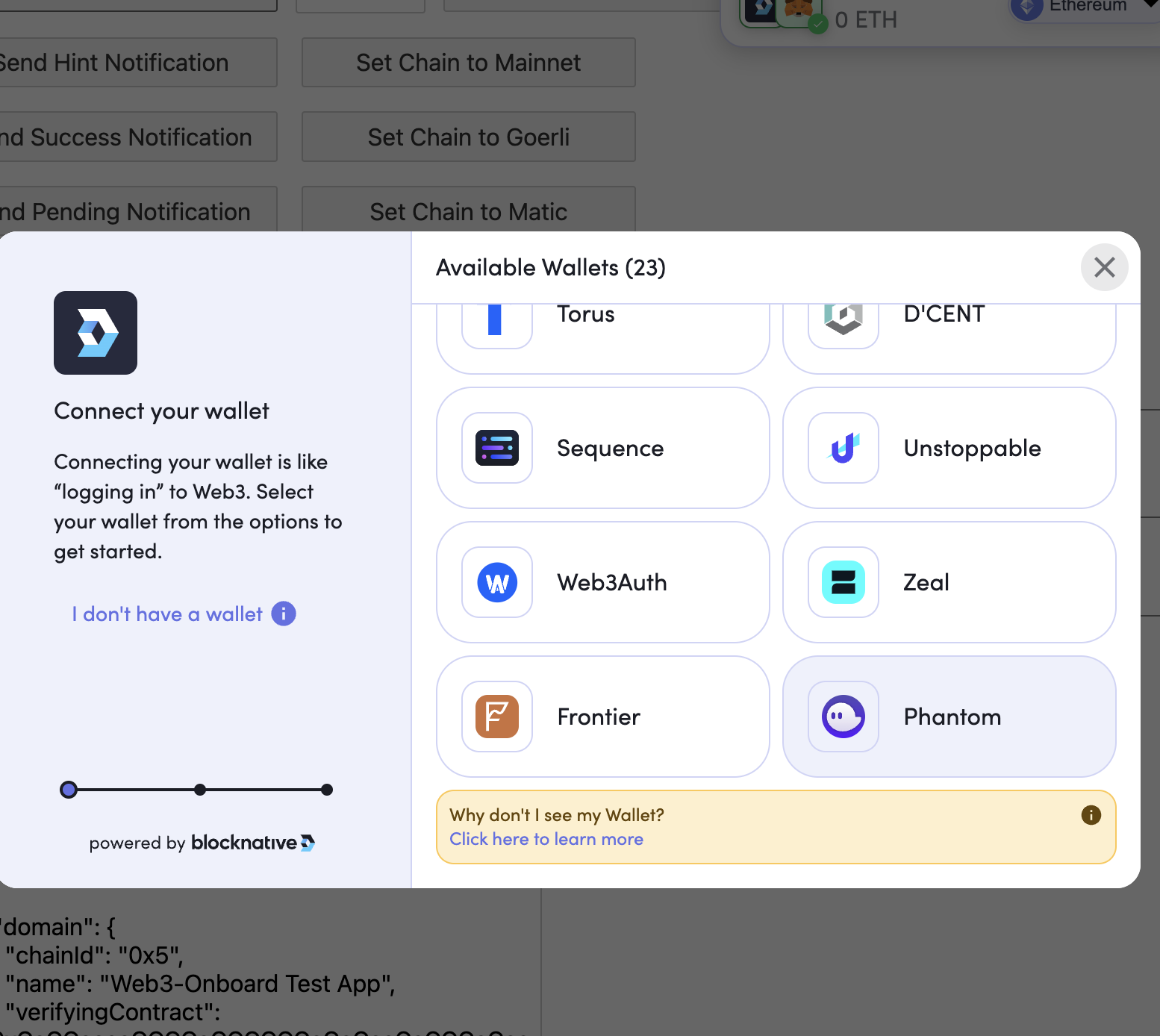Open "I don't have a wallet" link
The width and height of the screenshot is (1160, 1036).
167,614
